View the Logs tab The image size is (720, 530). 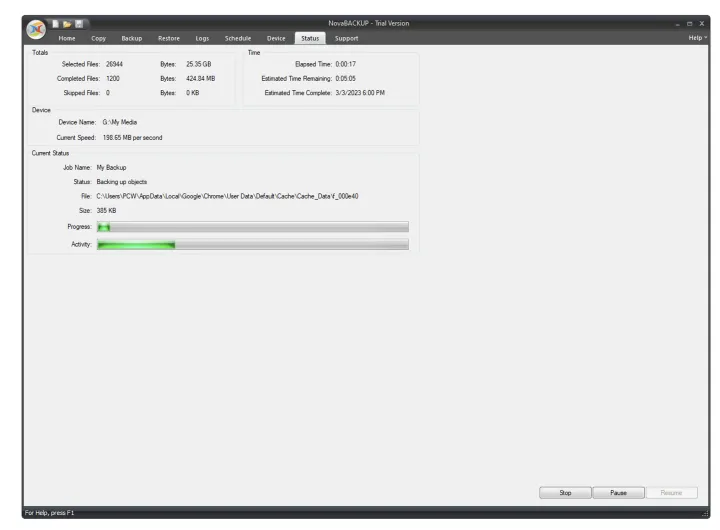click(x=202, y=38)
